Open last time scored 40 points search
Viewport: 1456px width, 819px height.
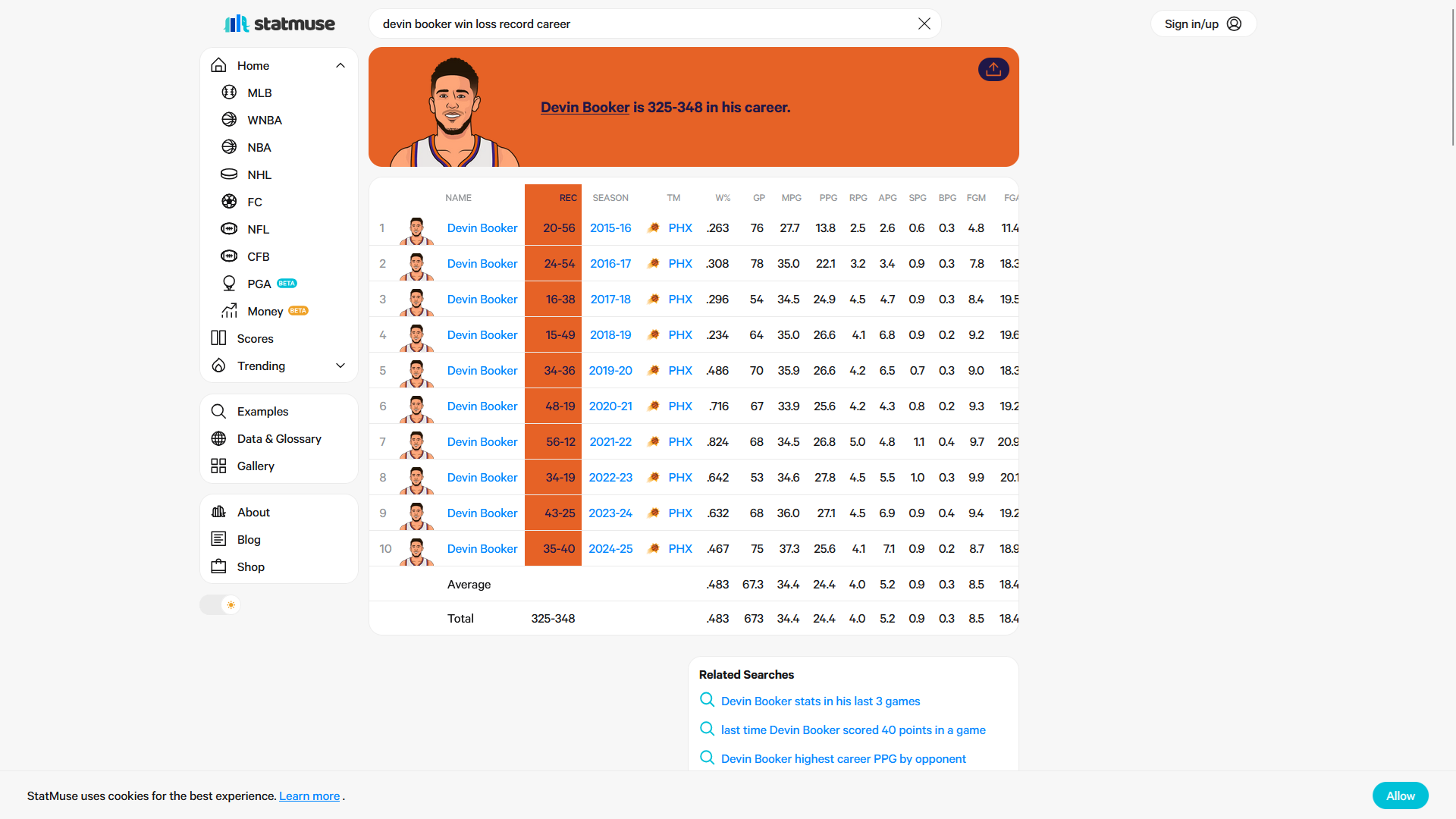point(853,730)
